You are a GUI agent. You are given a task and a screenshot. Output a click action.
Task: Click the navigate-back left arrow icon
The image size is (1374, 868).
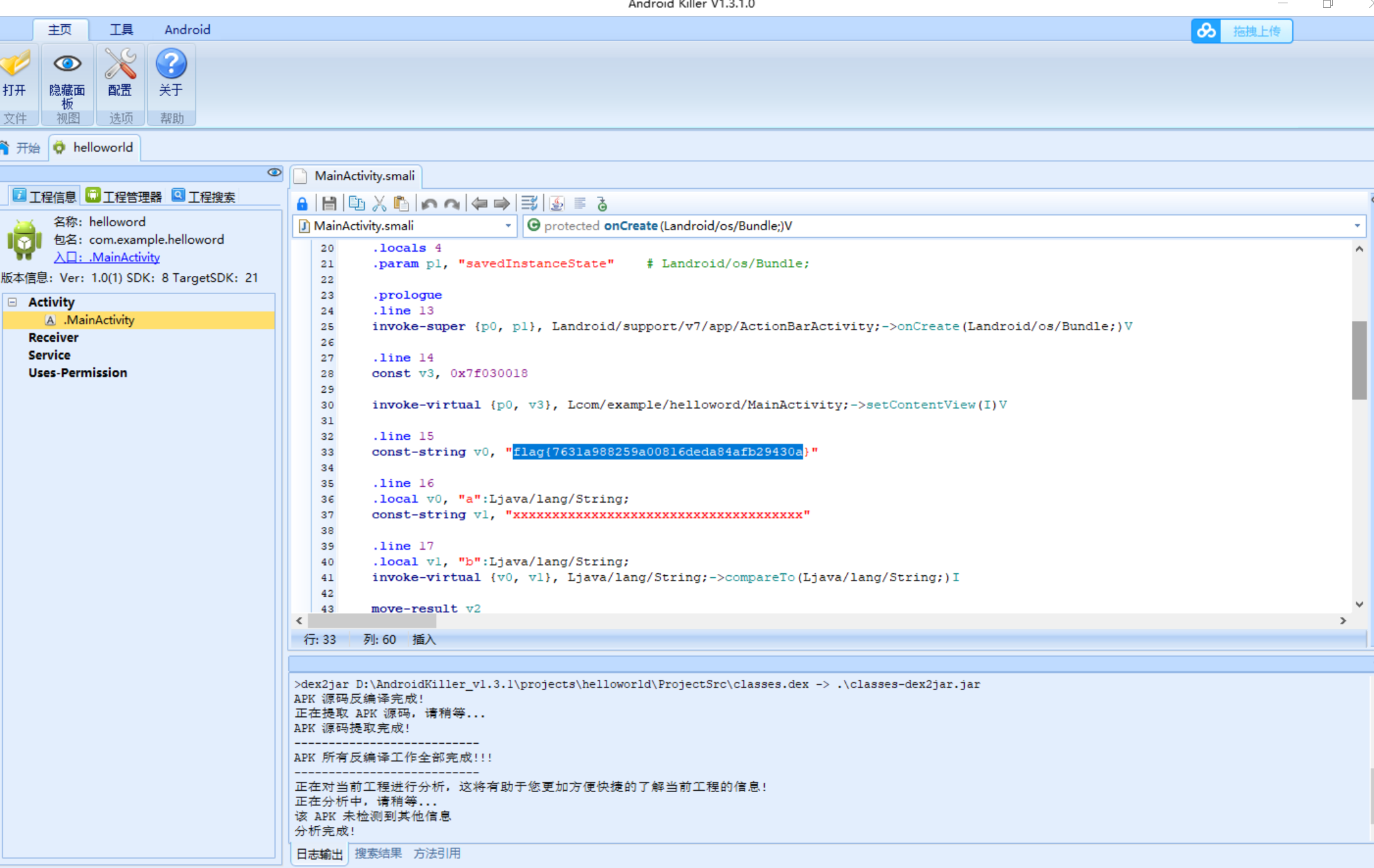pyautogui.click(x=479, y=203)
